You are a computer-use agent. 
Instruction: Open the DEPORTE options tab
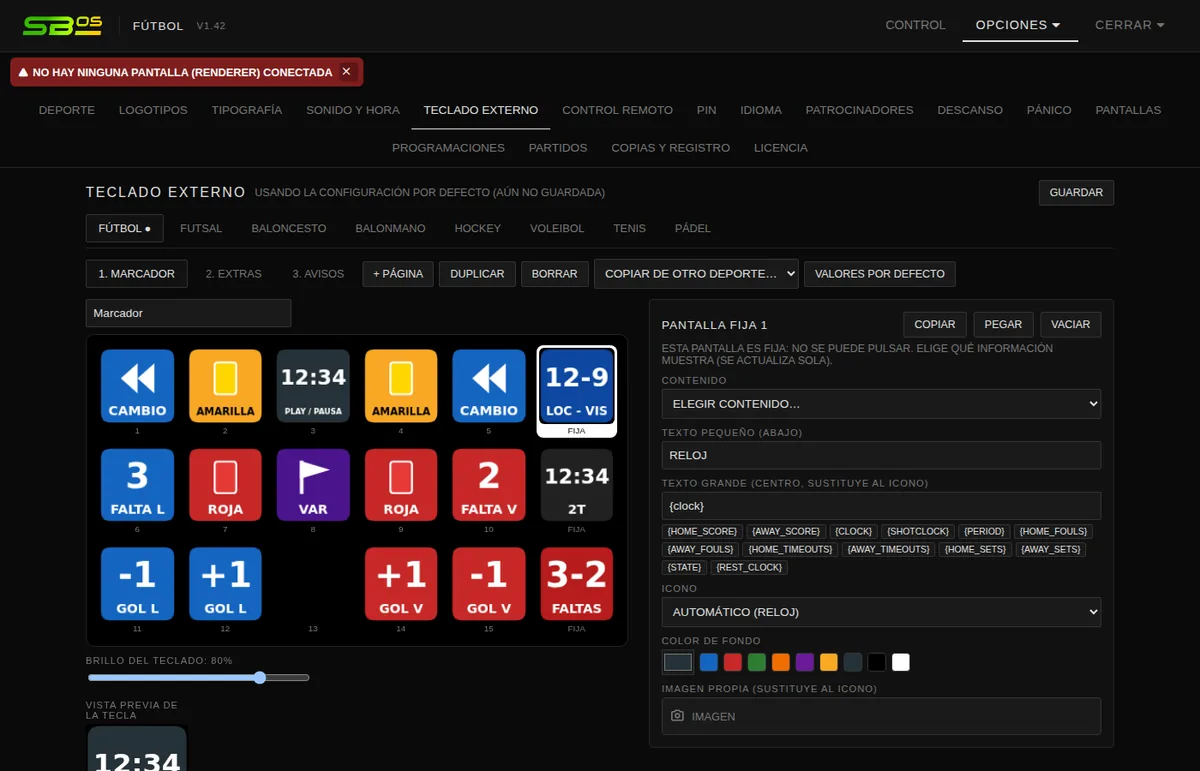(x=67, y=110)
